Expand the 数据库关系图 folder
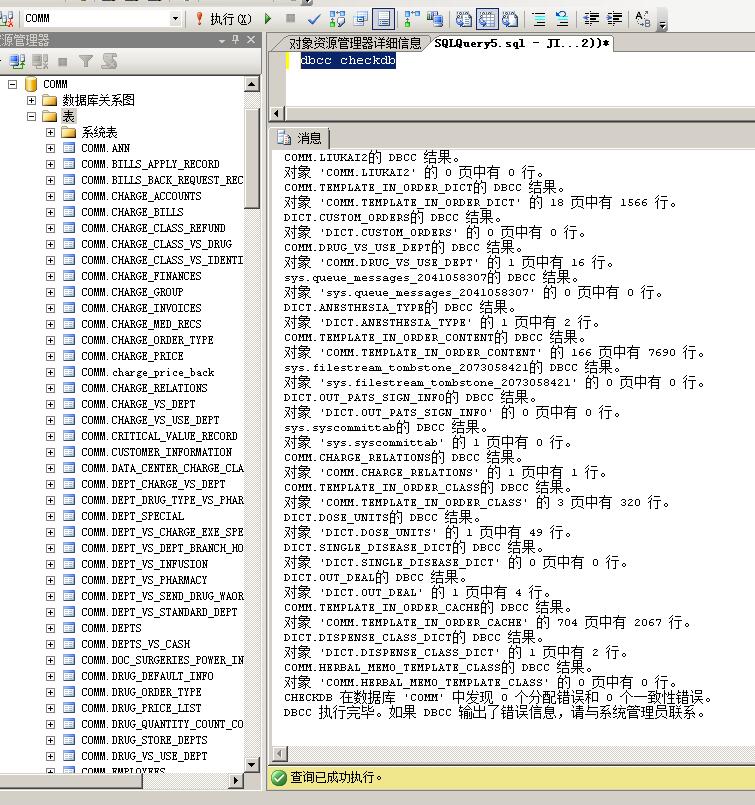The height and width of the screenshot is (805, 755). coord(31,100)
